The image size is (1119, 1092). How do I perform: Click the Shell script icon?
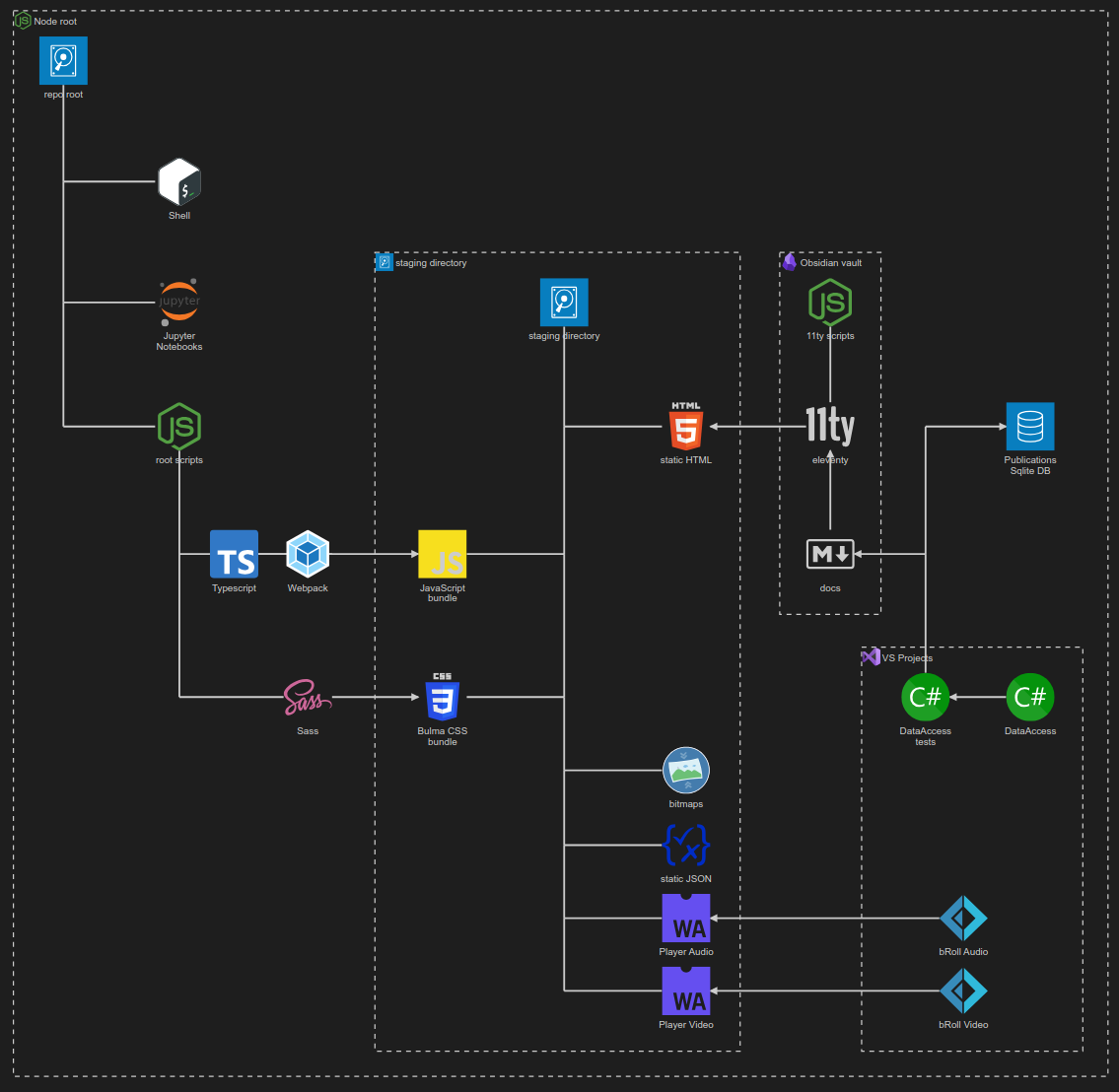click(179, 182)
